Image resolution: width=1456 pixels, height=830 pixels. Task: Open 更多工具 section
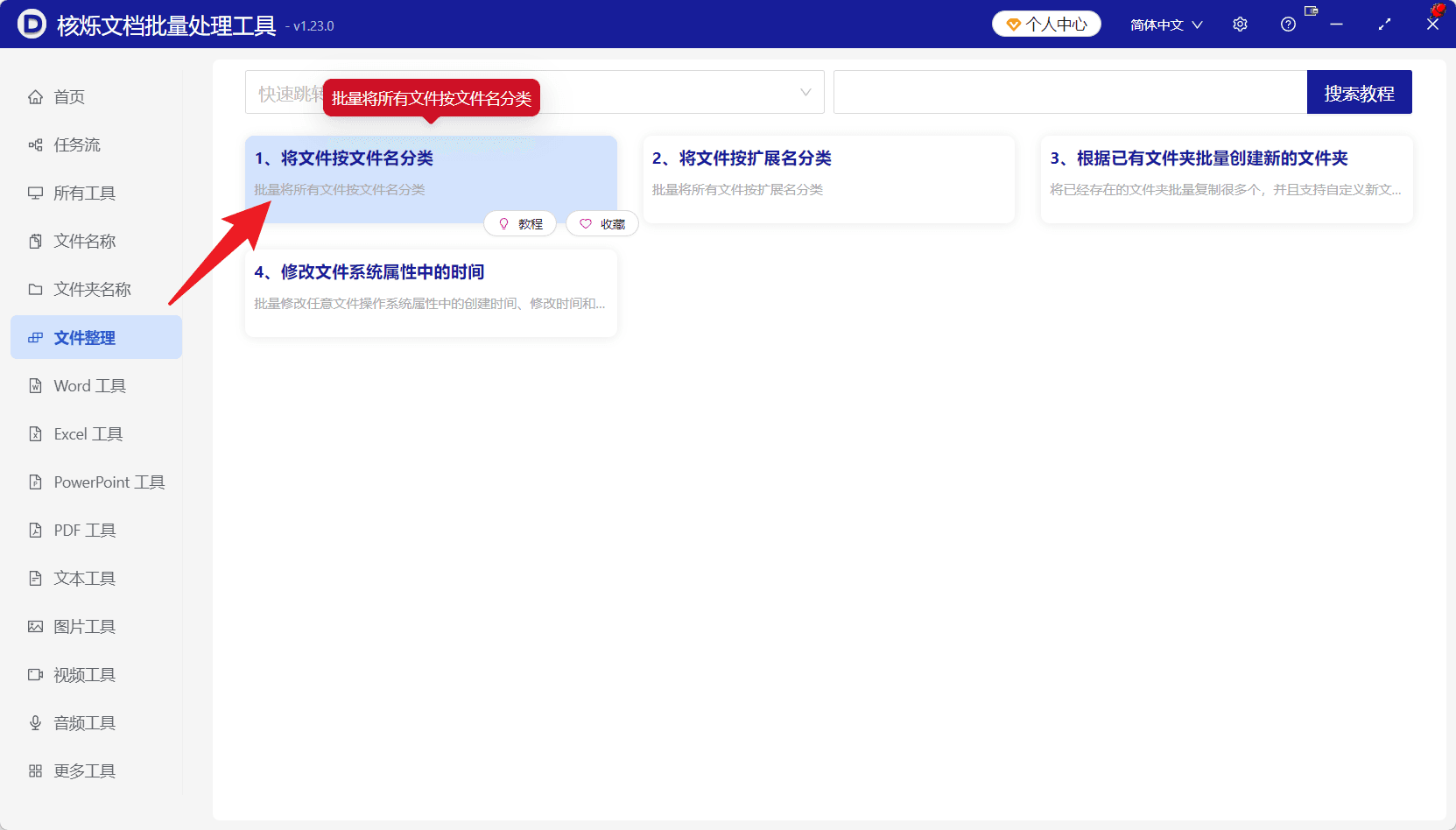(96, 771)
